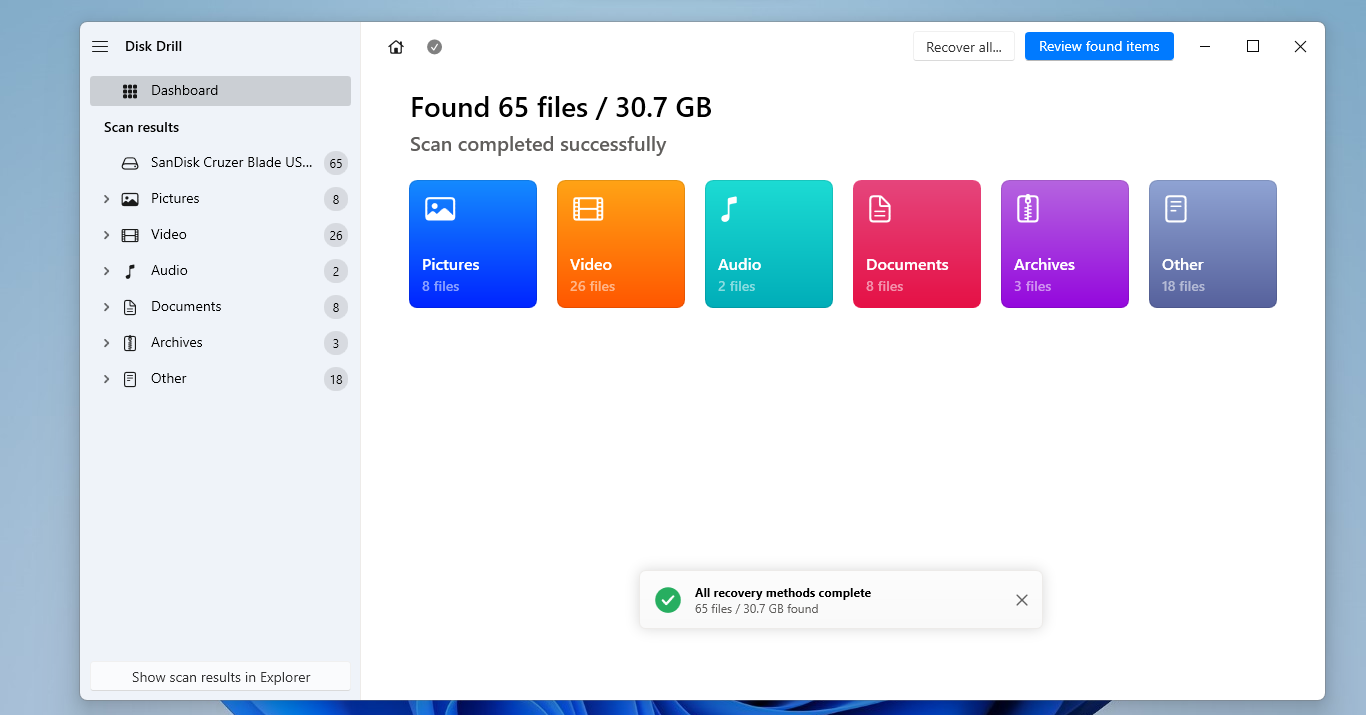The image size is (1366, 715).
Task: Open the orange Video 26 files card
Action: (x=621, y=244)
